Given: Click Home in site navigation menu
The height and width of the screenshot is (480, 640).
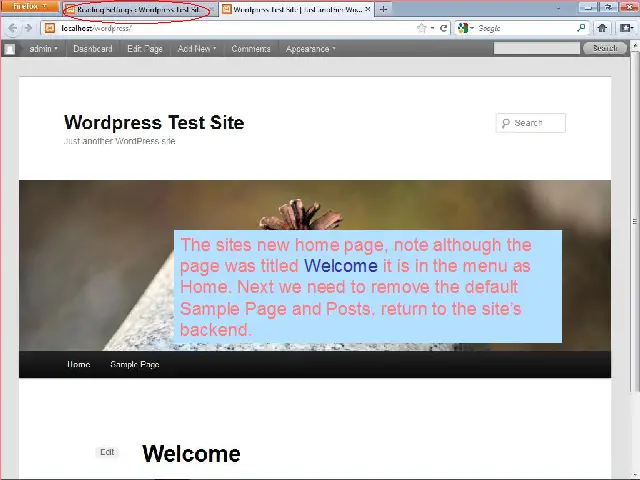Looking at the screenshot, I should click(79, 364).
